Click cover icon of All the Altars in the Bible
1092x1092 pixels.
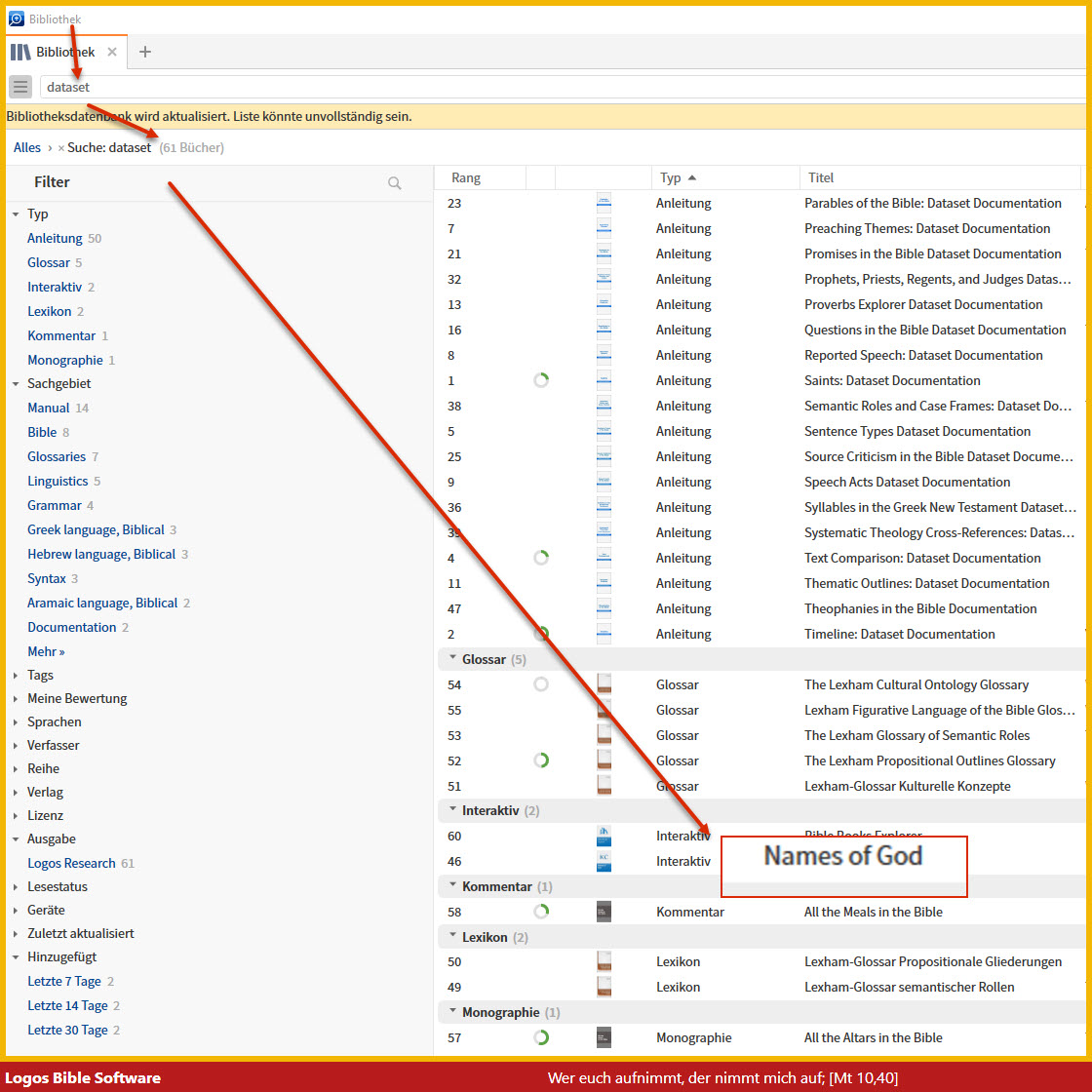point(604,1037)
